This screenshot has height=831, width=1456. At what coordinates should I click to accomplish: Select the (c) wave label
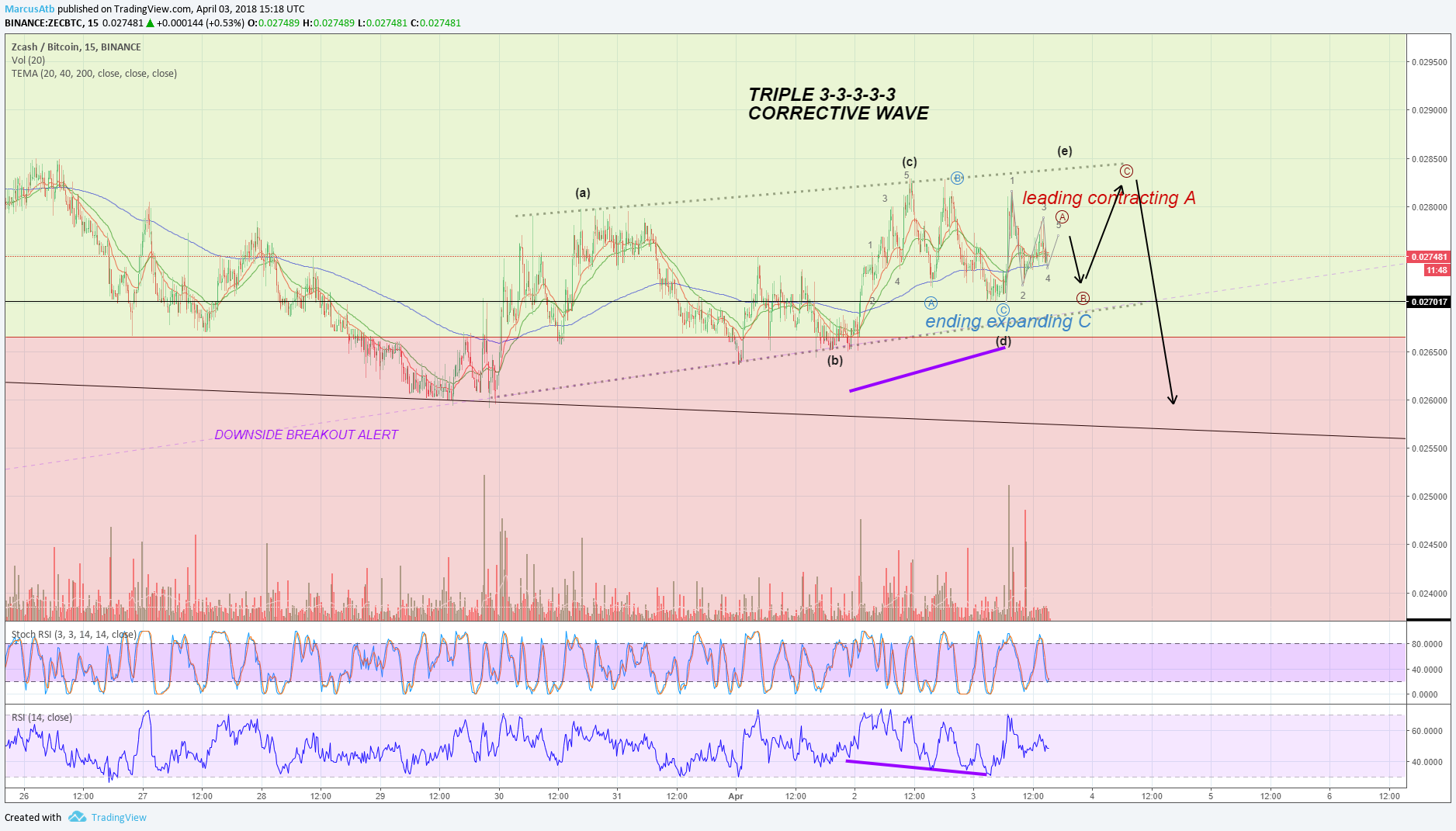tap(910, 161)
